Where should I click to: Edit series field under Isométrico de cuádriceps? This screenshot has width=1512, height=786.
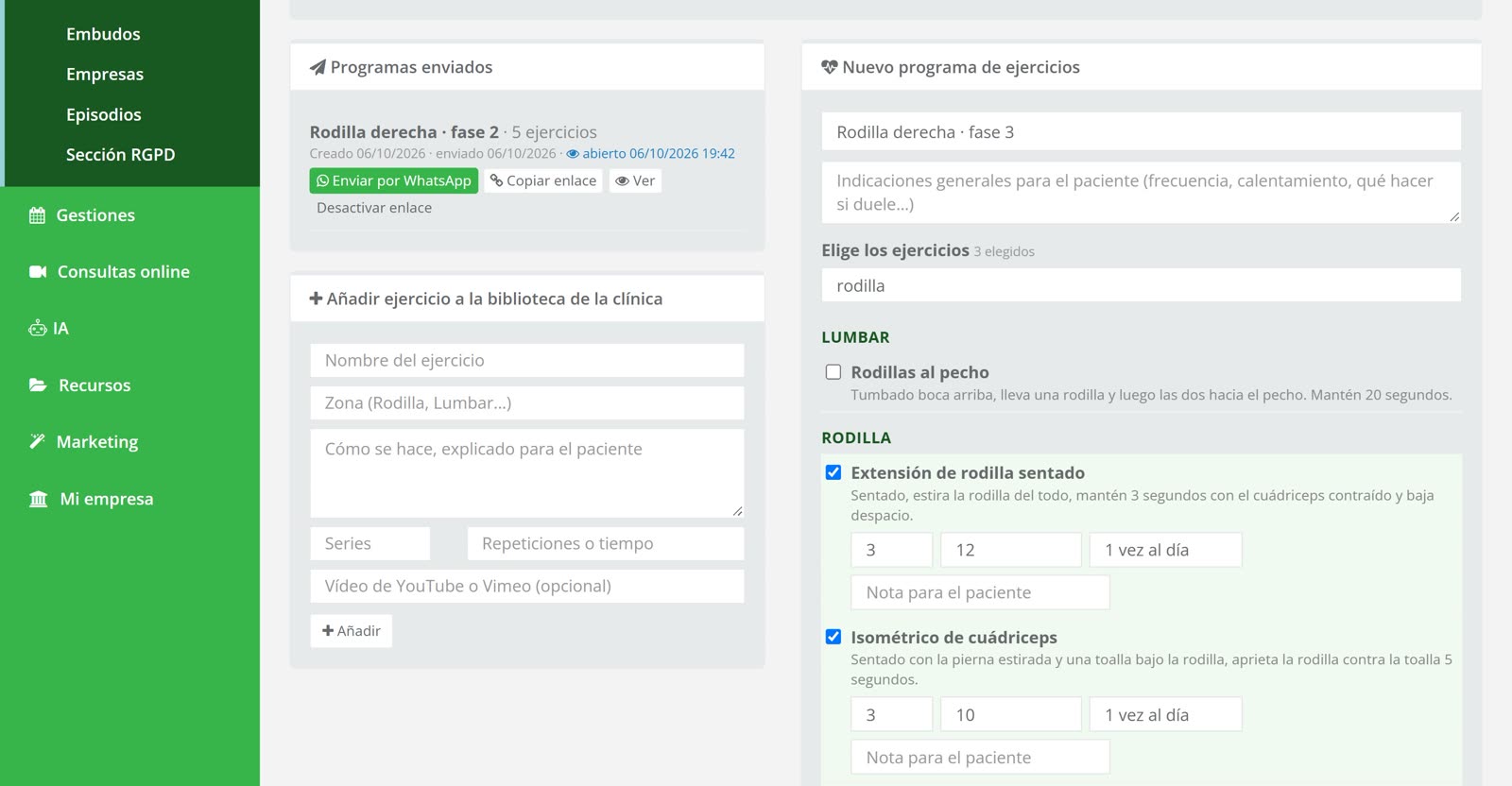coord(892,714)
